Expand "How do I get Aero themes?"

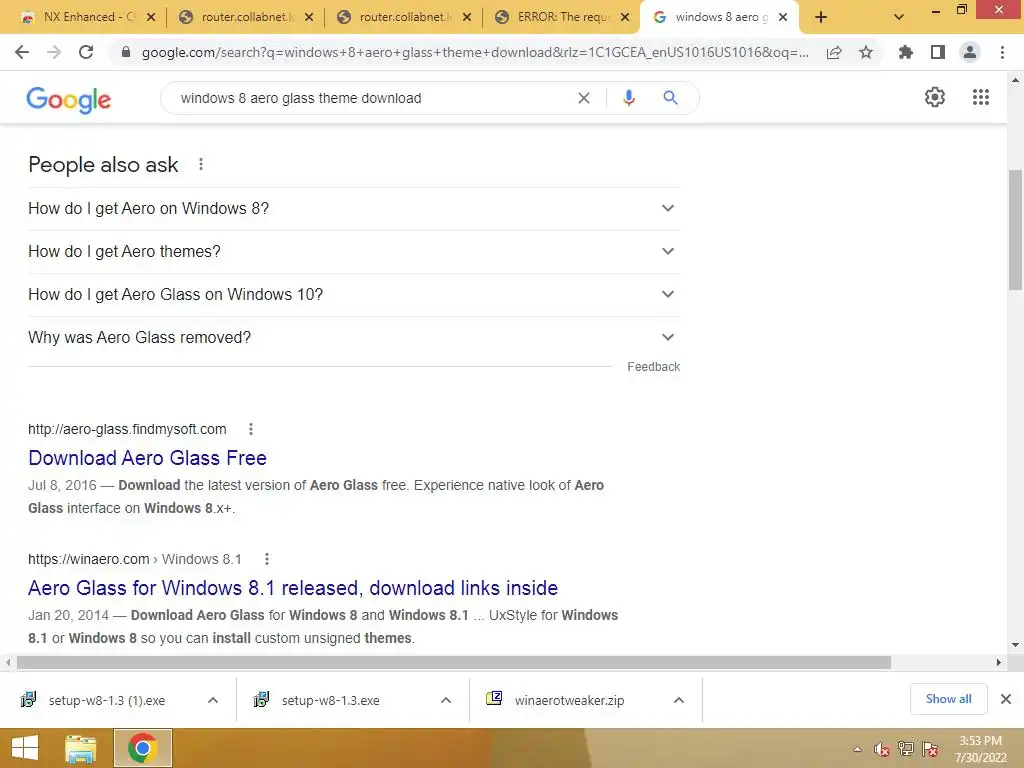click(354, 251)
